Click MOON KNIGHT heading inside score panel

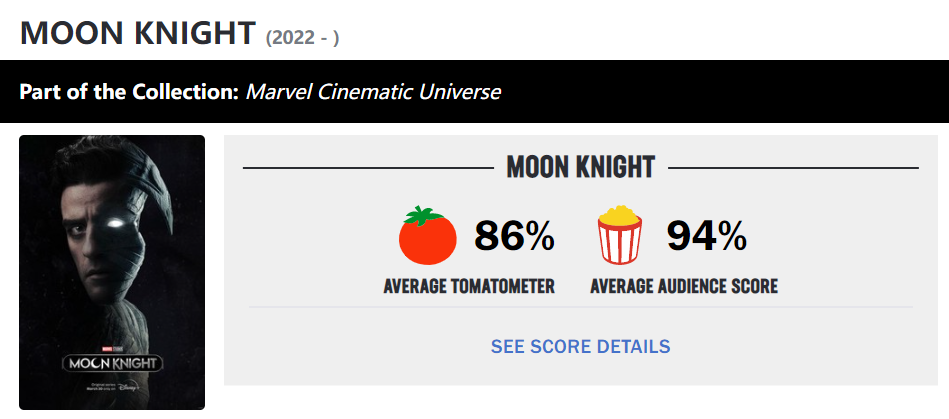pos(580,167)
